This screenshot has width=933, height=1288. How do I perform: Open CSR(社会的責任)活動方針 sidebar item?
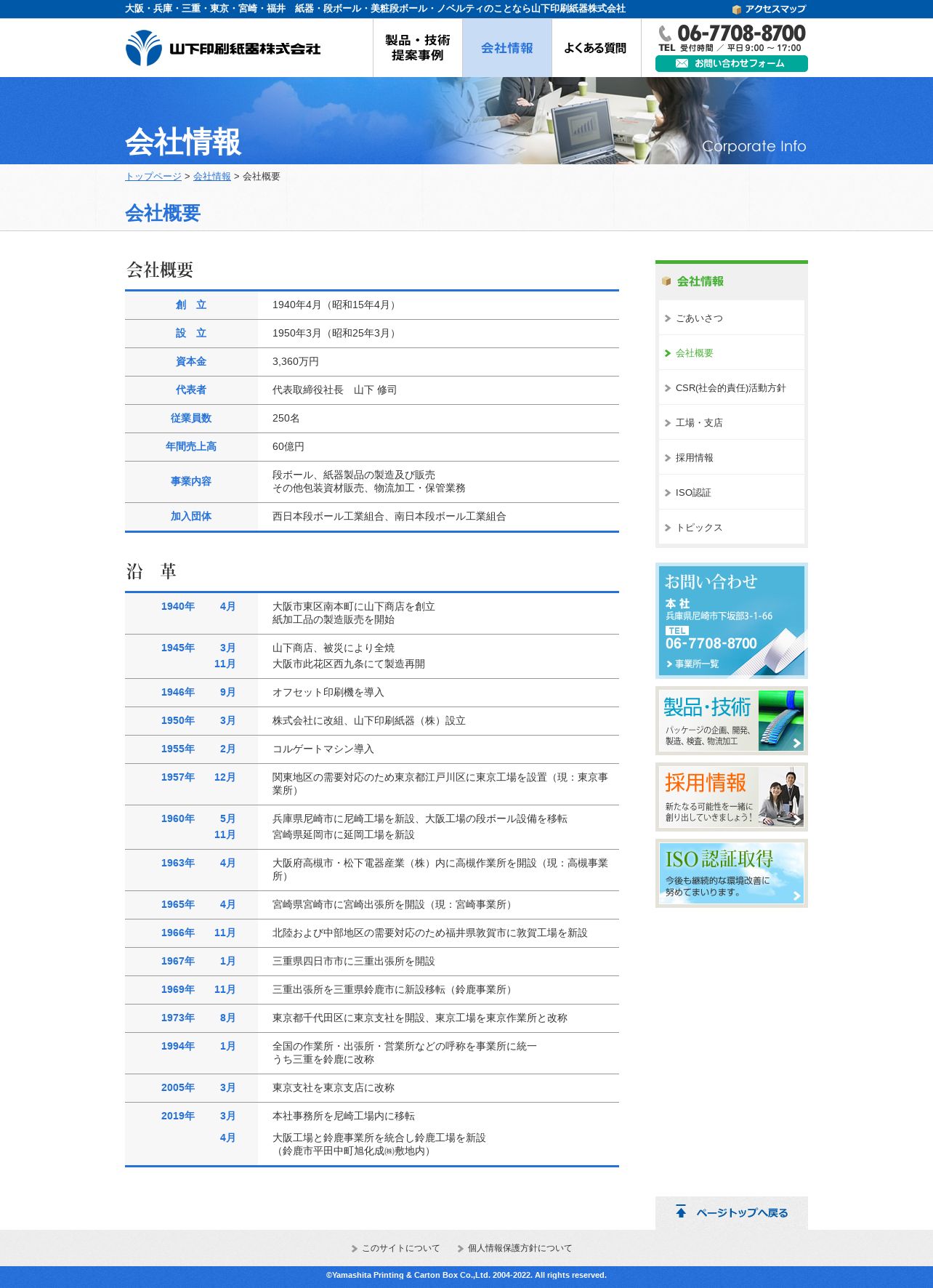coord(731,387)
